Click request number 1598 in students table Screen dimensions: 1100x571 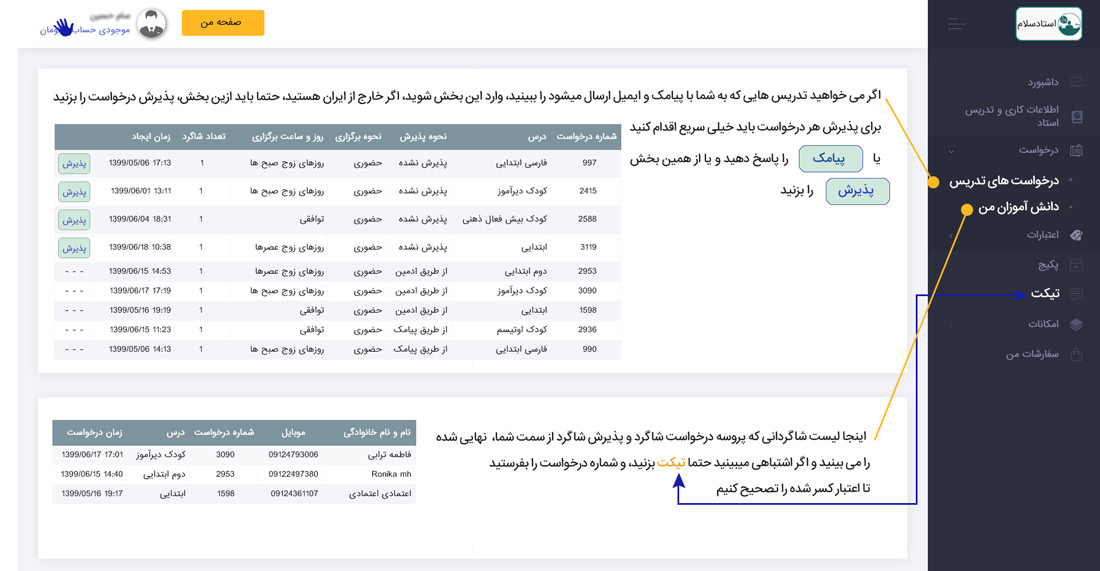pyautogui.click(x=225, y=494)
